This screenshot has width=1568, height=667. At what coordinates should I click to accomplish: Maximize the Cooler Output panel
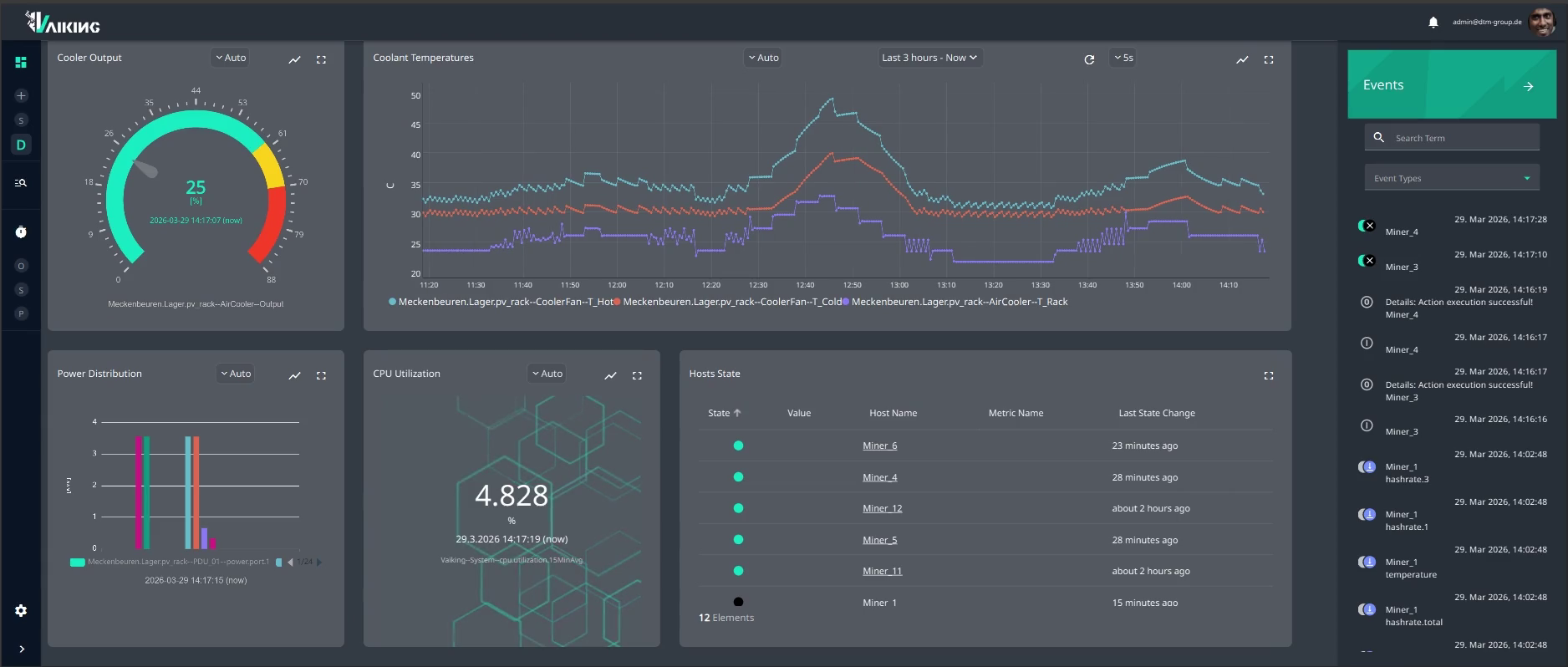click(x=321, y=59)
